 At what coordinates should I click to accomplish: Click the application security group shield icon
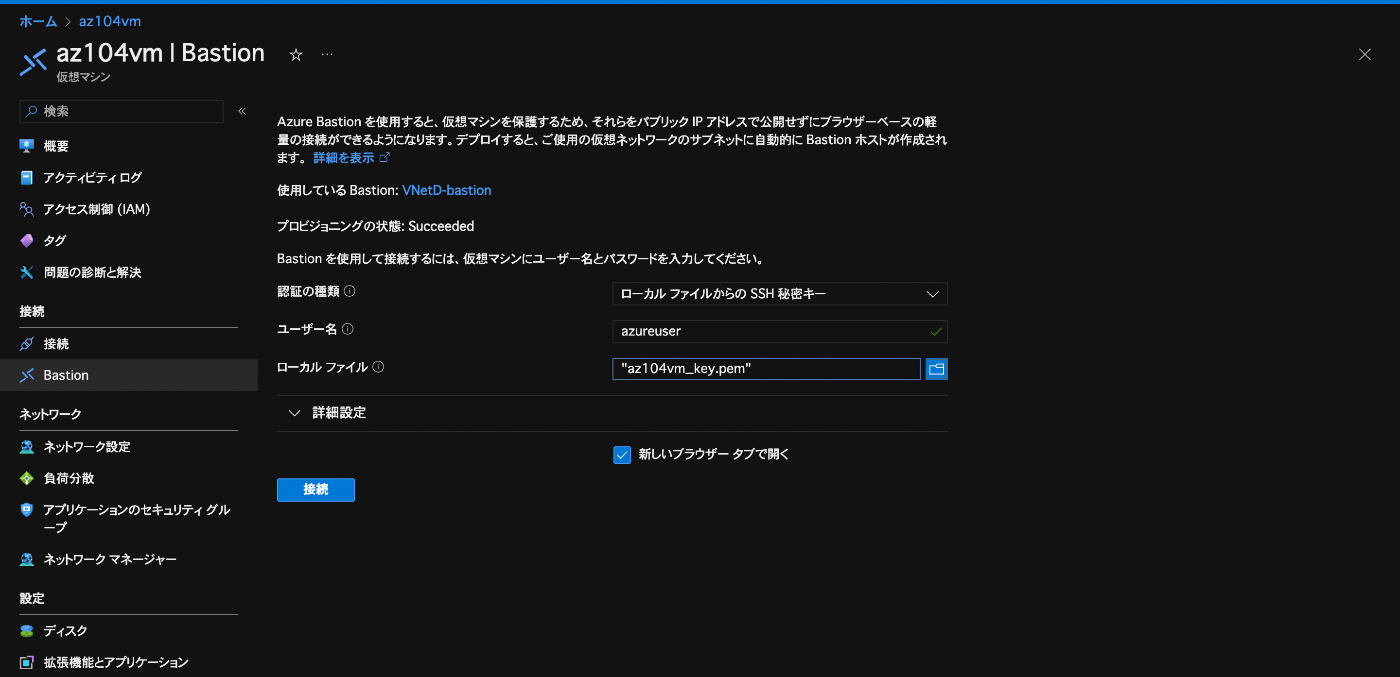(x=27, y=510)
